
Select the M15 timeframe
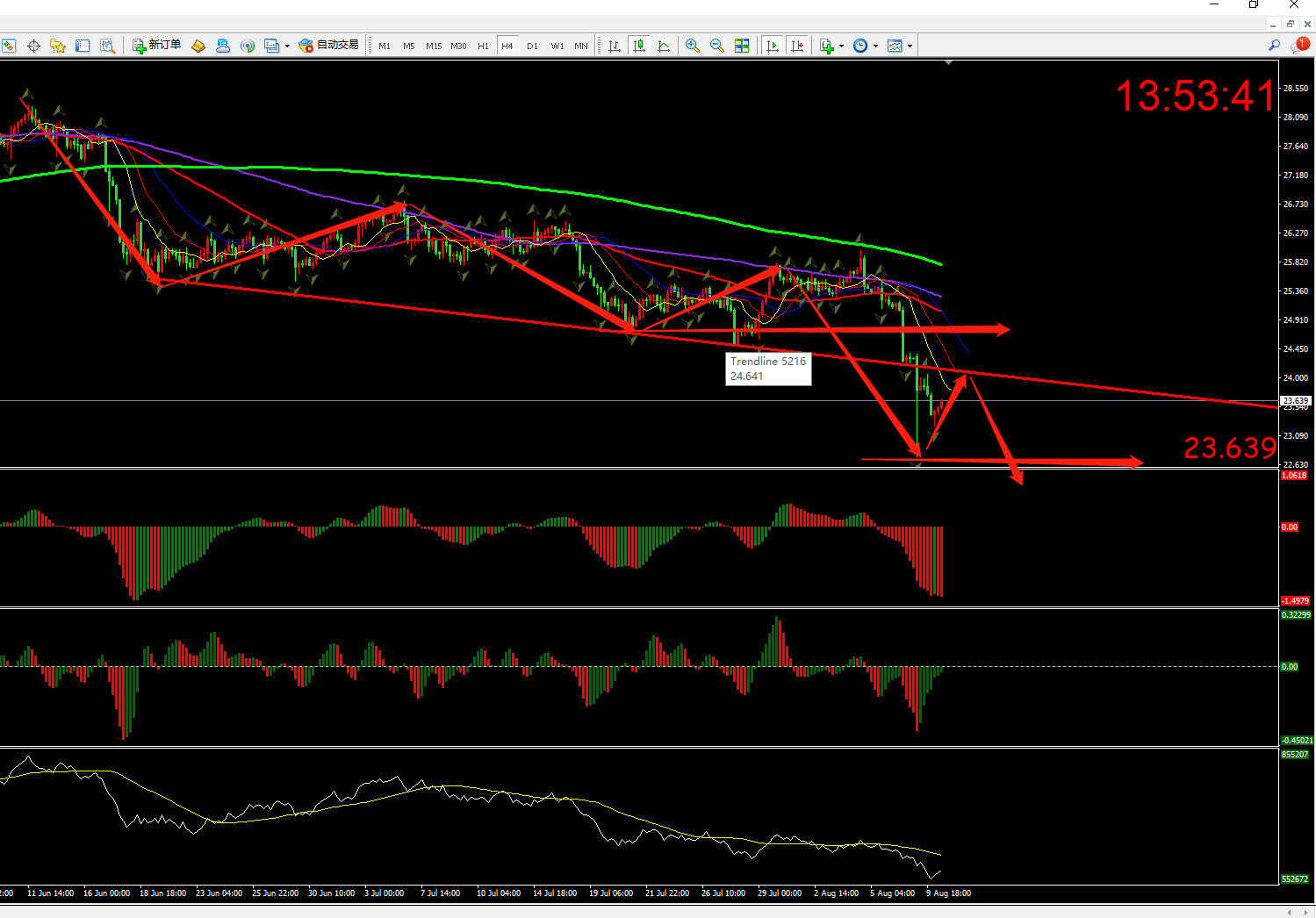(x=434, y=46)
